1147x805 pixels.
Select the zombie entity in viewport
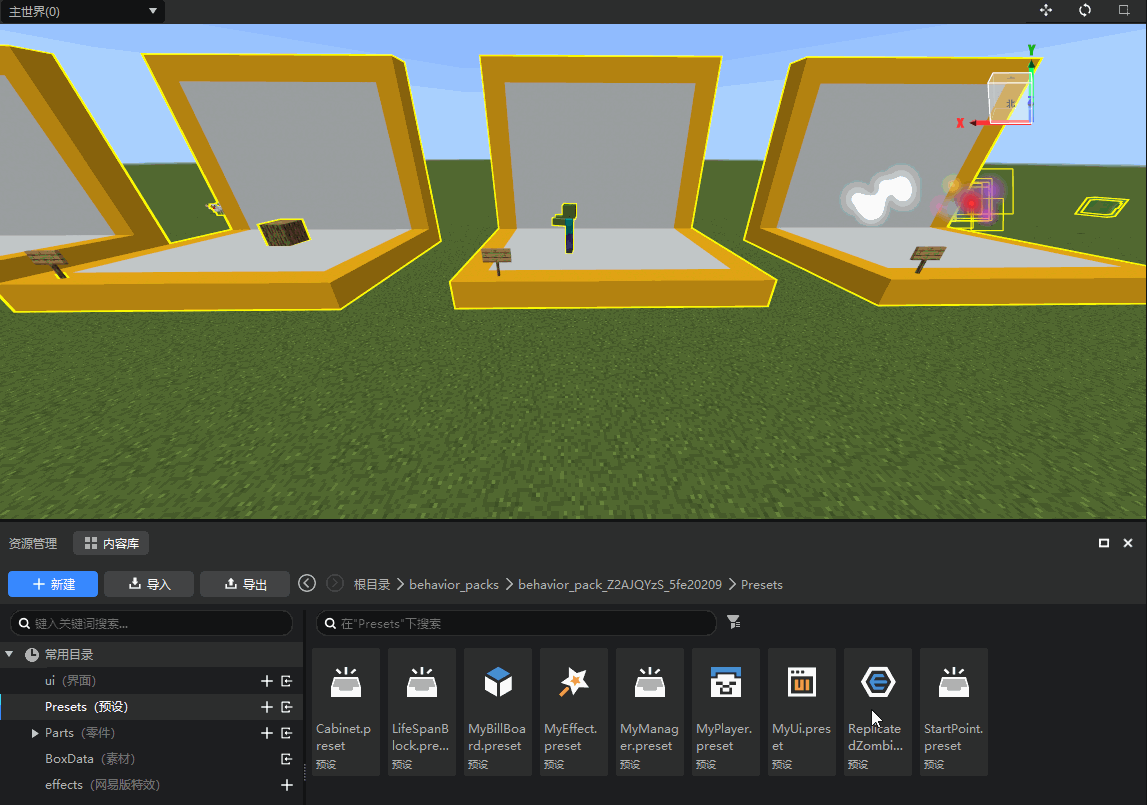point(566,228)
